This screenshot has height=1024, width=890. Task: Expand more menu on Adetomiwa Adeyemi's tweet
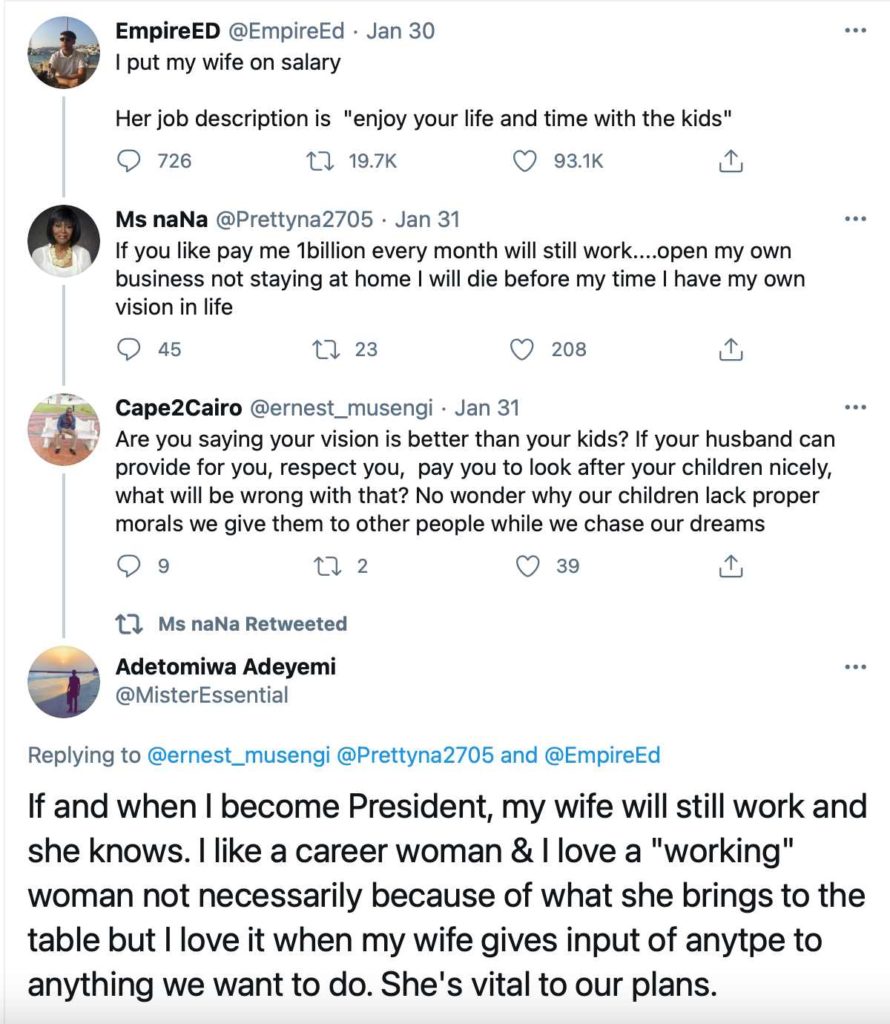(855, 666)
